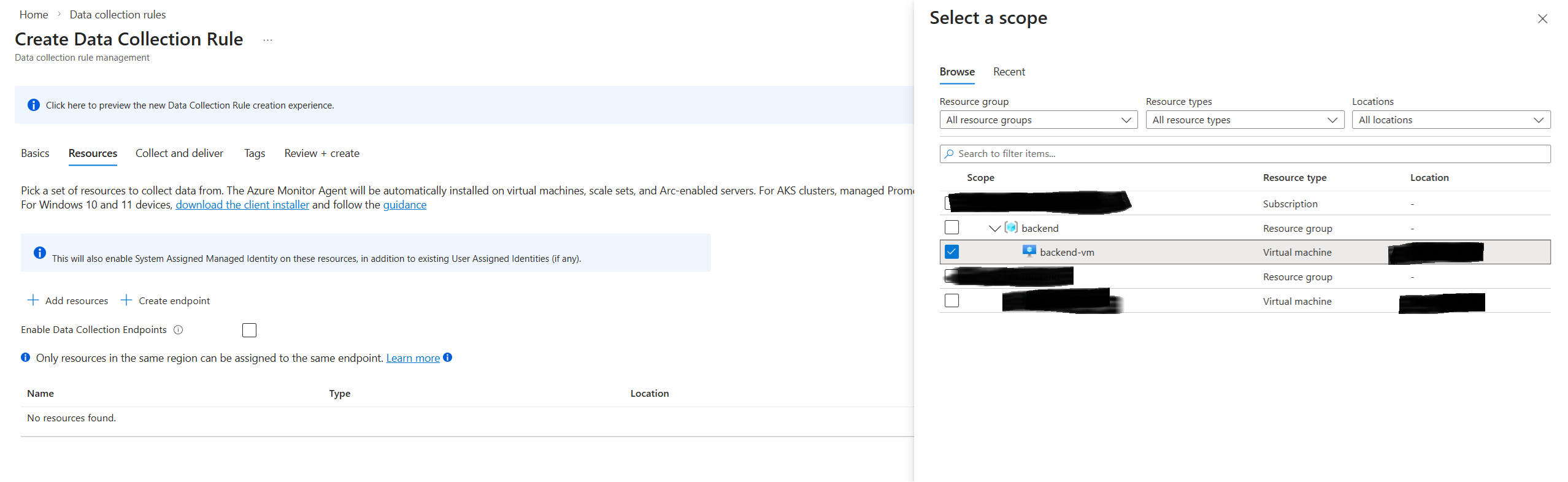
Task: Click the backend resource group icon
Action: tap(1011, 228)
